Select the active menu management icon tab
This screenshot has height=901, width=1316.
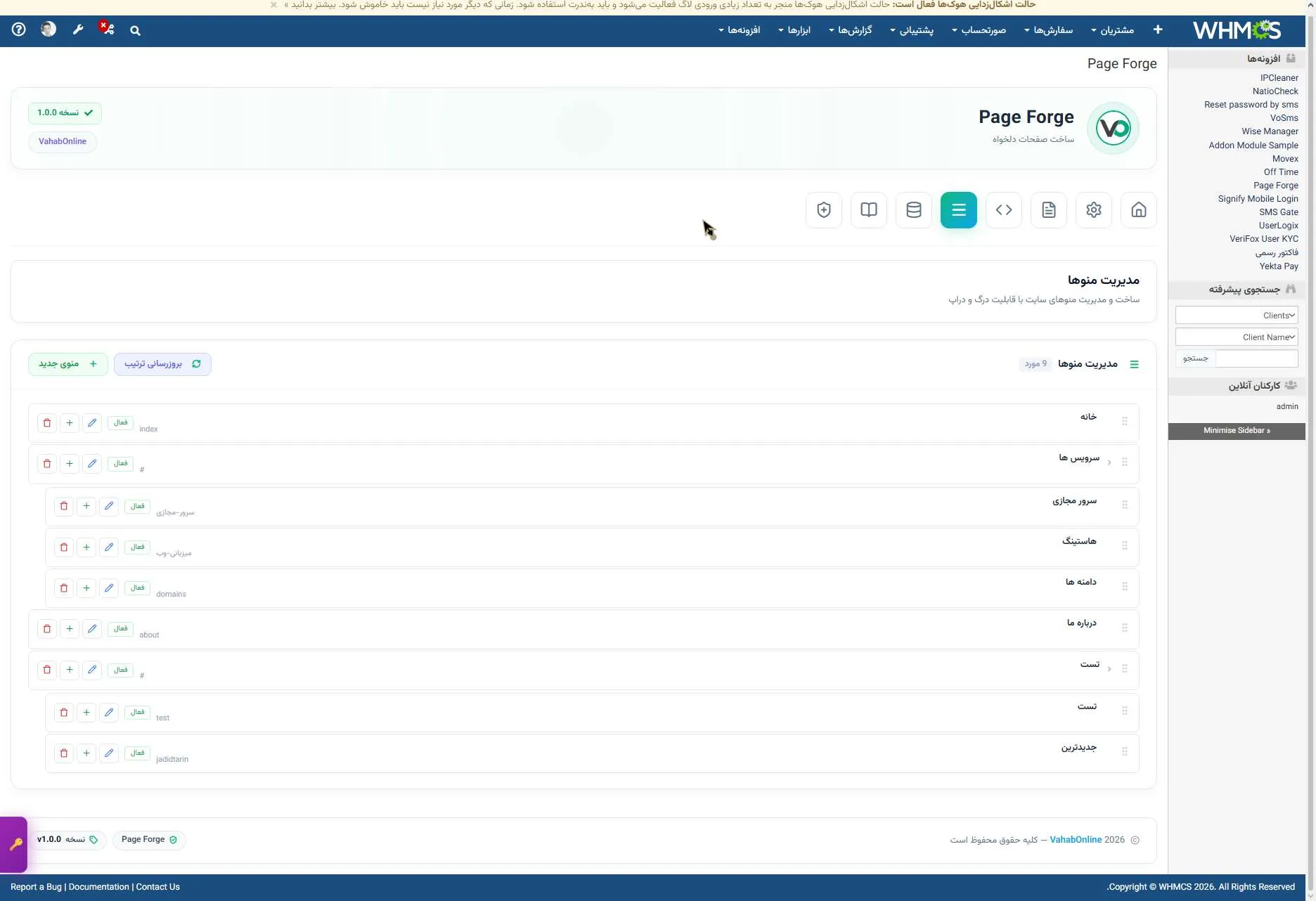[959, 209]
